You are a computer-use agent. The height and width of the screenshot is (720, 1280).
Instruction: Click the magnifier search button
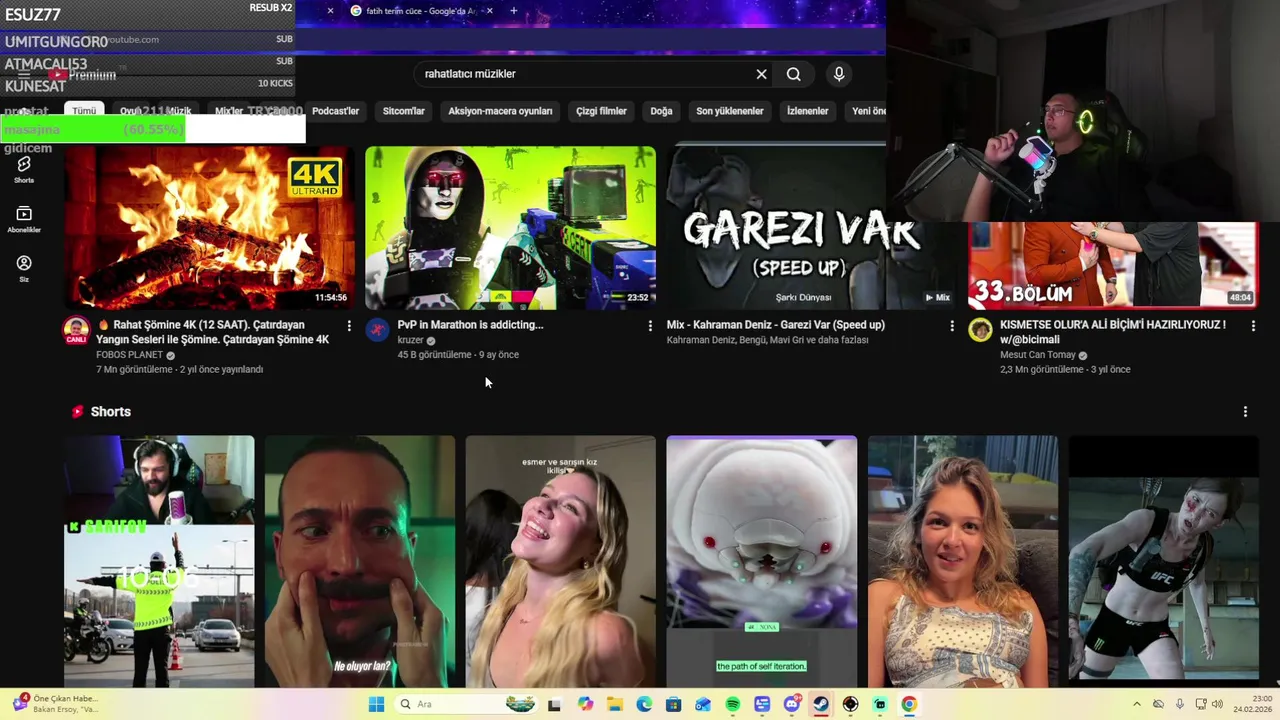tap(794, 74)
